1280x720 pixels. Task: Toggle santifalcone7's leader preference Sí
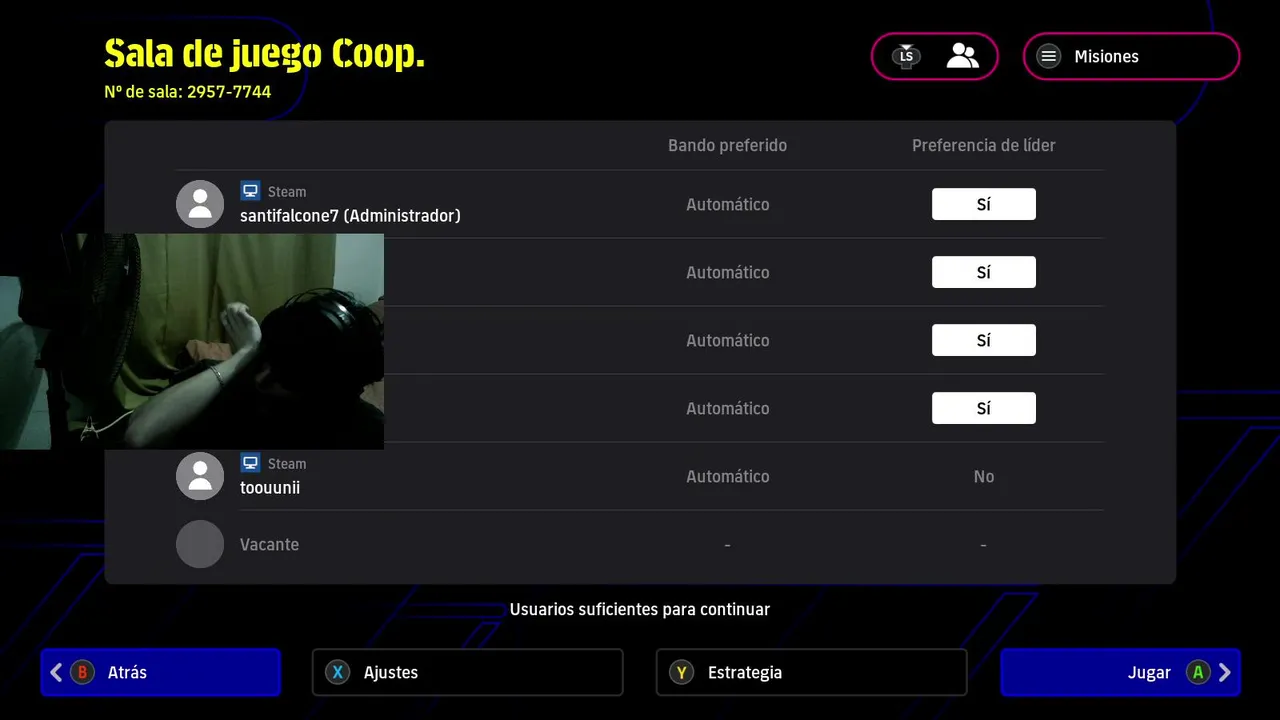pos(984,204)
